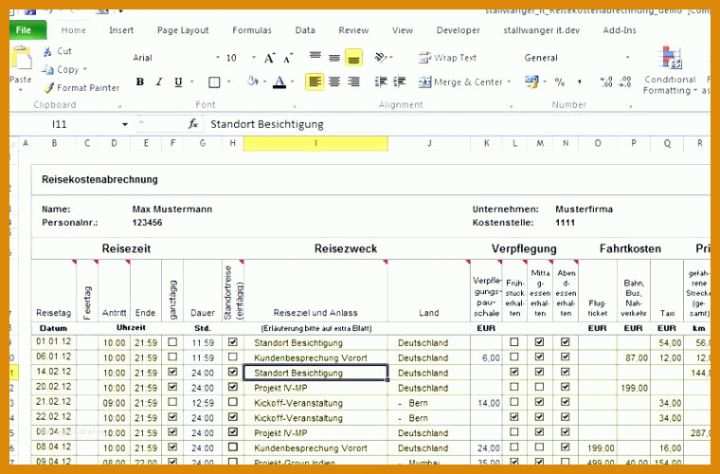This screenshot has height=474, width=720.
Task: Click Decrease Decimal
Action: click(x=625, y=82)
